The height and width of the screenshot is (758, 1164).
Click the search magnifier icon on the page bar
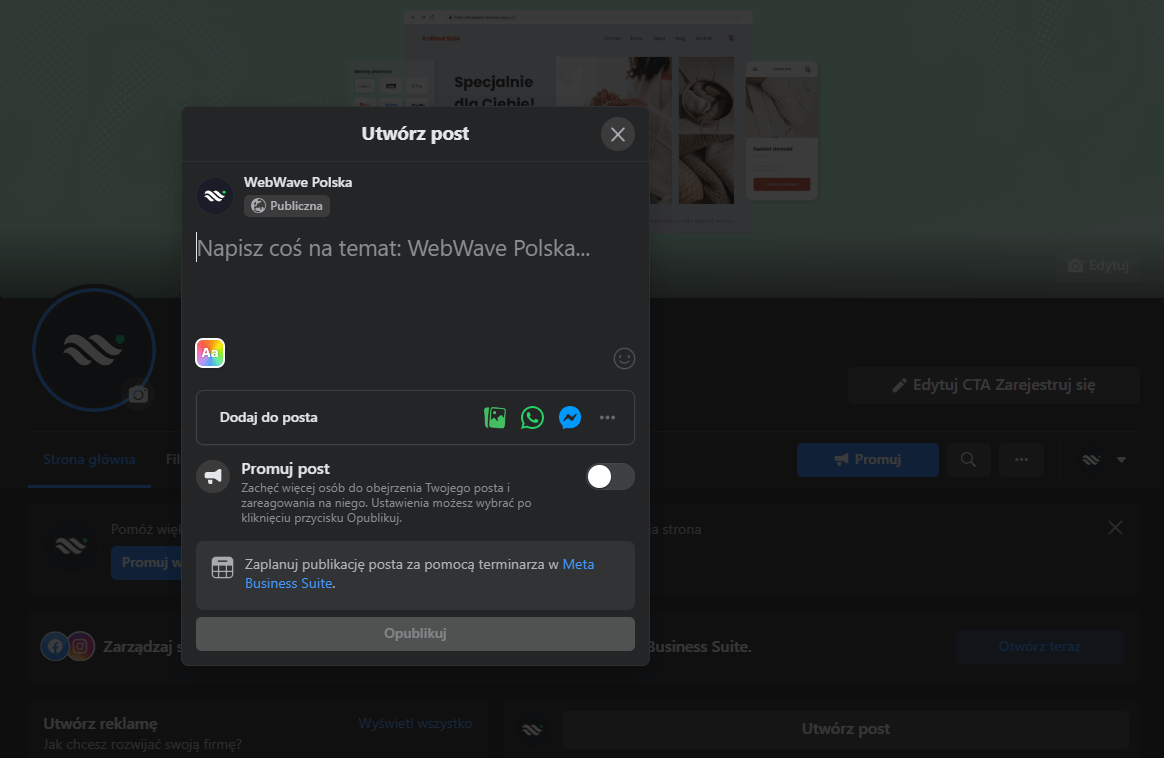pyautogui.click(x=968, y=460)
